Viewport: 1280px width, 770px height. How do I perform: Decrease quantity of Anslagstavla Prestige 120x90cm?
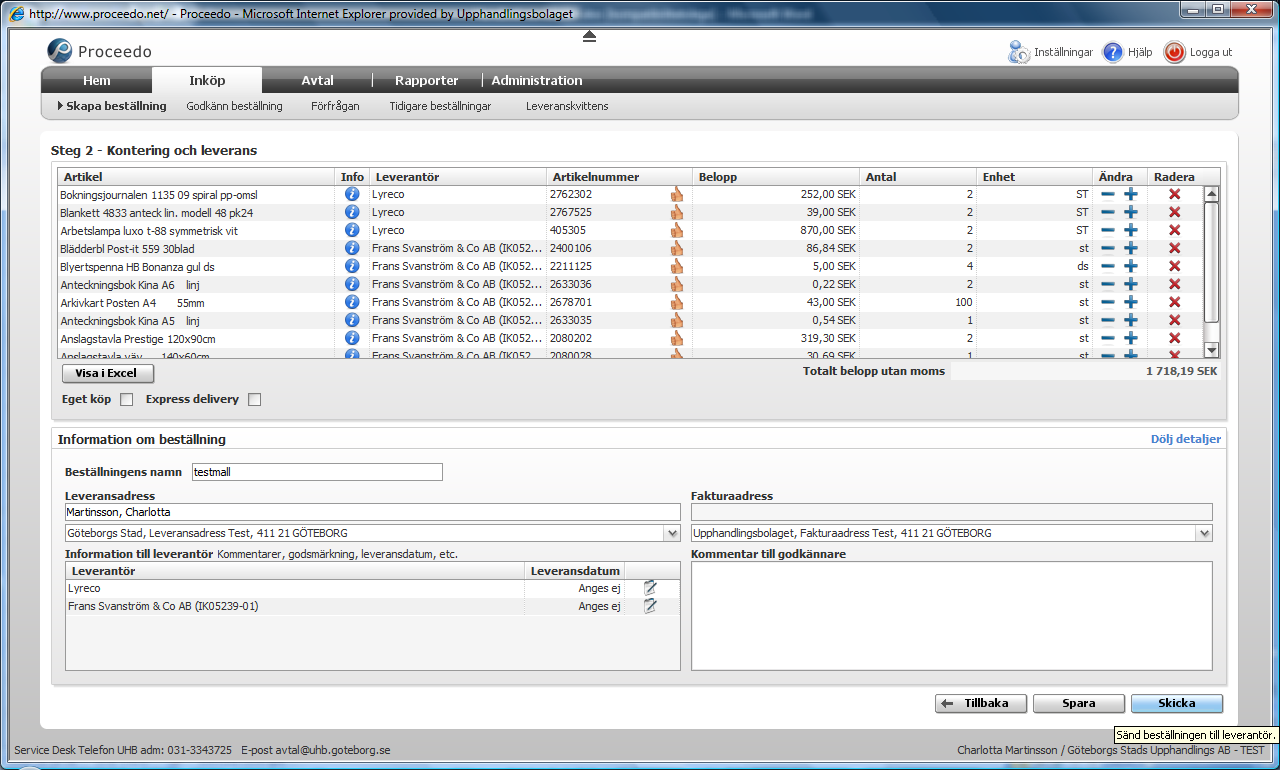point(1108,338)
